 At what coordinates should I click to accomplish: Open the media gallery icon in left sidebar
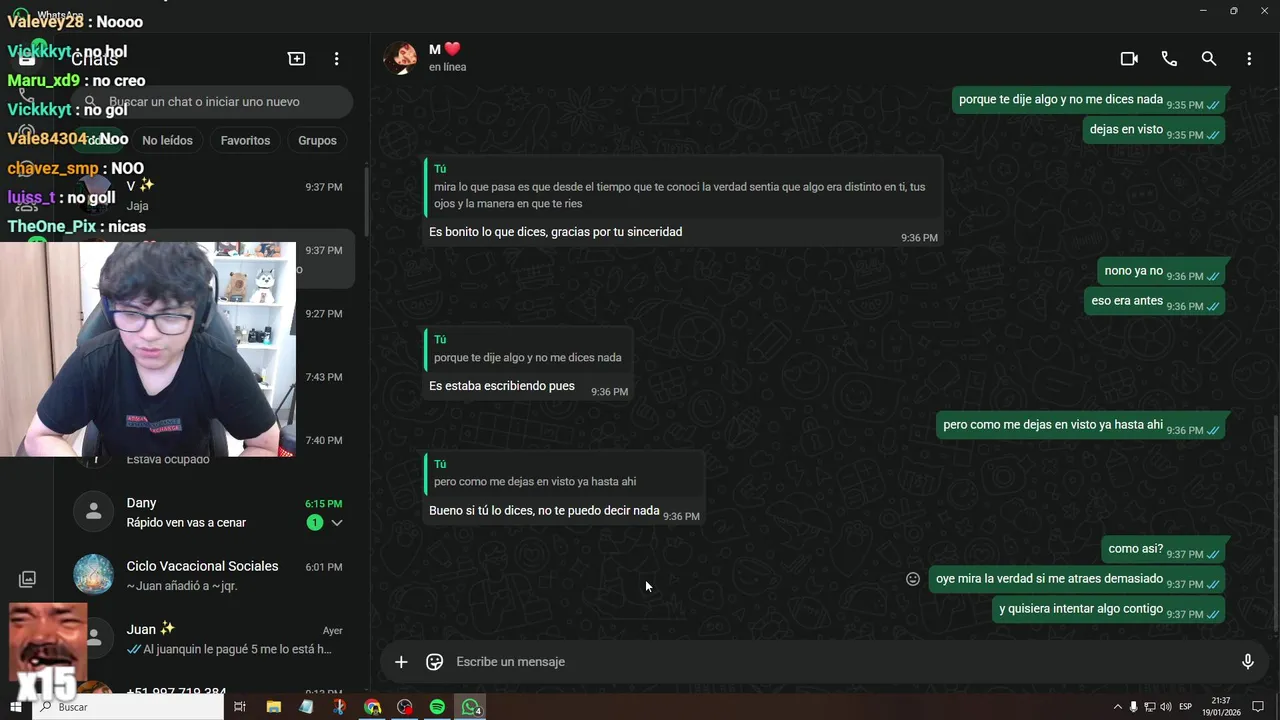click(28, 579)
